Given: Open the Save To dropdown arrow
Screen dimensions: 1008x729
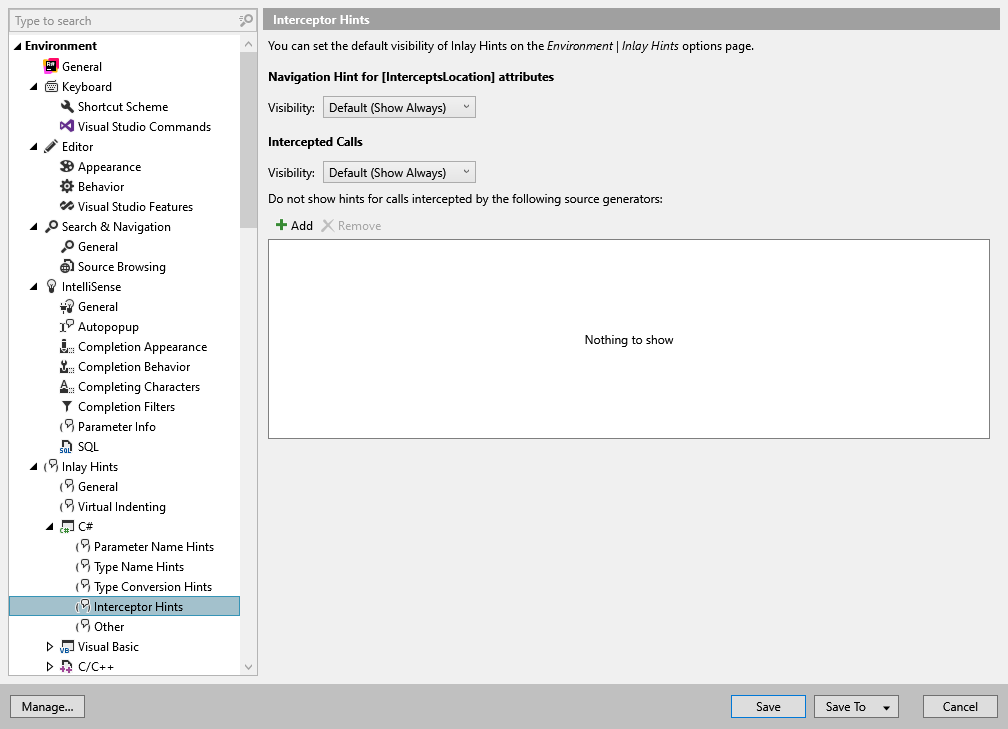Looking at the screenshot, I should [x=886, y=707].
